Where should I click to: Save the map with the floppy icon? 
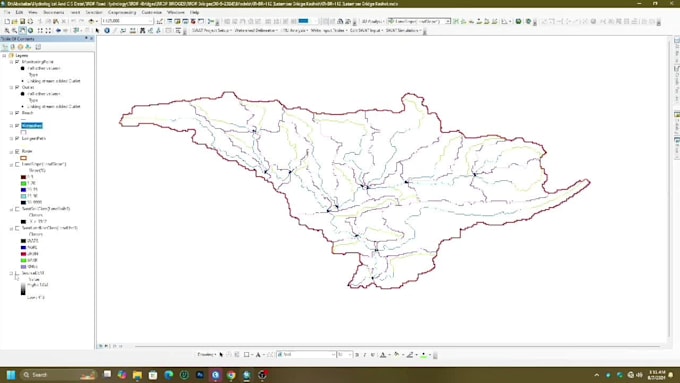coord(22,21)
